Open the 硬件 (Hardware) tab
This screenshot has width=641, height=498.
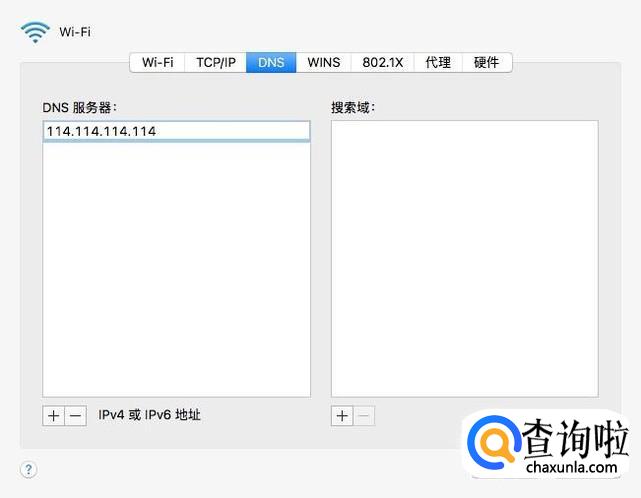pos(486,63)
